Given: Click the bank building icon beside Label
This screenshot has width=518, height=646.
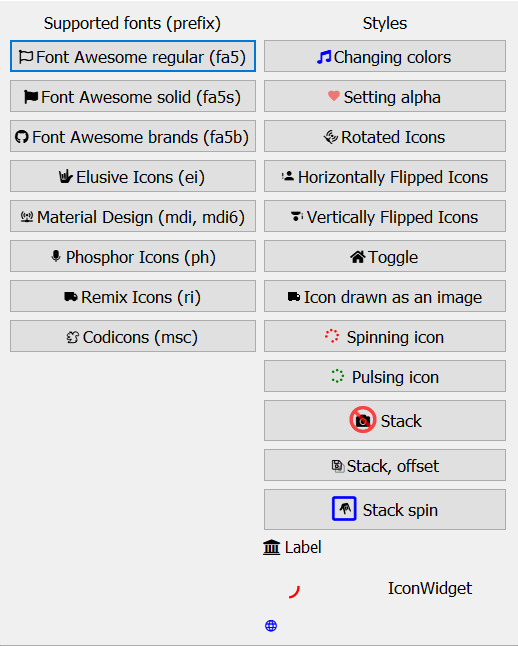Looking at the screenshot, I should 272,548.
